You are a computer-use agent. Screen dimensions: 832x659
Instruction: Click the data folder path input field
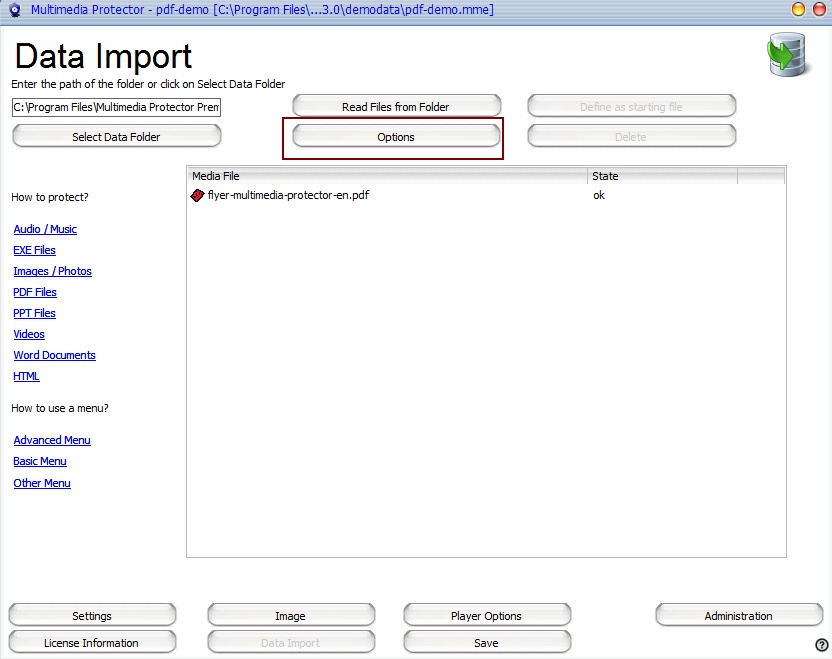(116, 107)
